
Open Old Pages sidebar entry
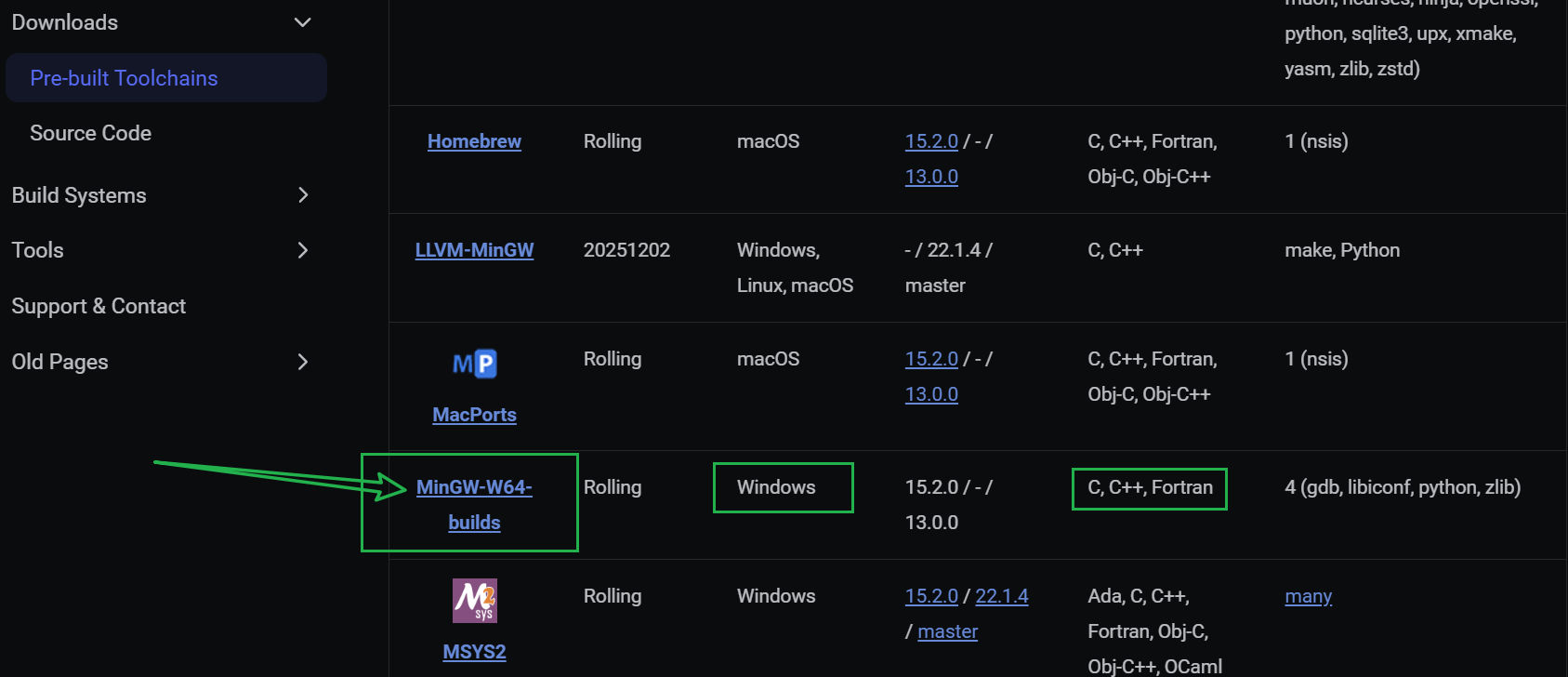click(x=60, y=362)
